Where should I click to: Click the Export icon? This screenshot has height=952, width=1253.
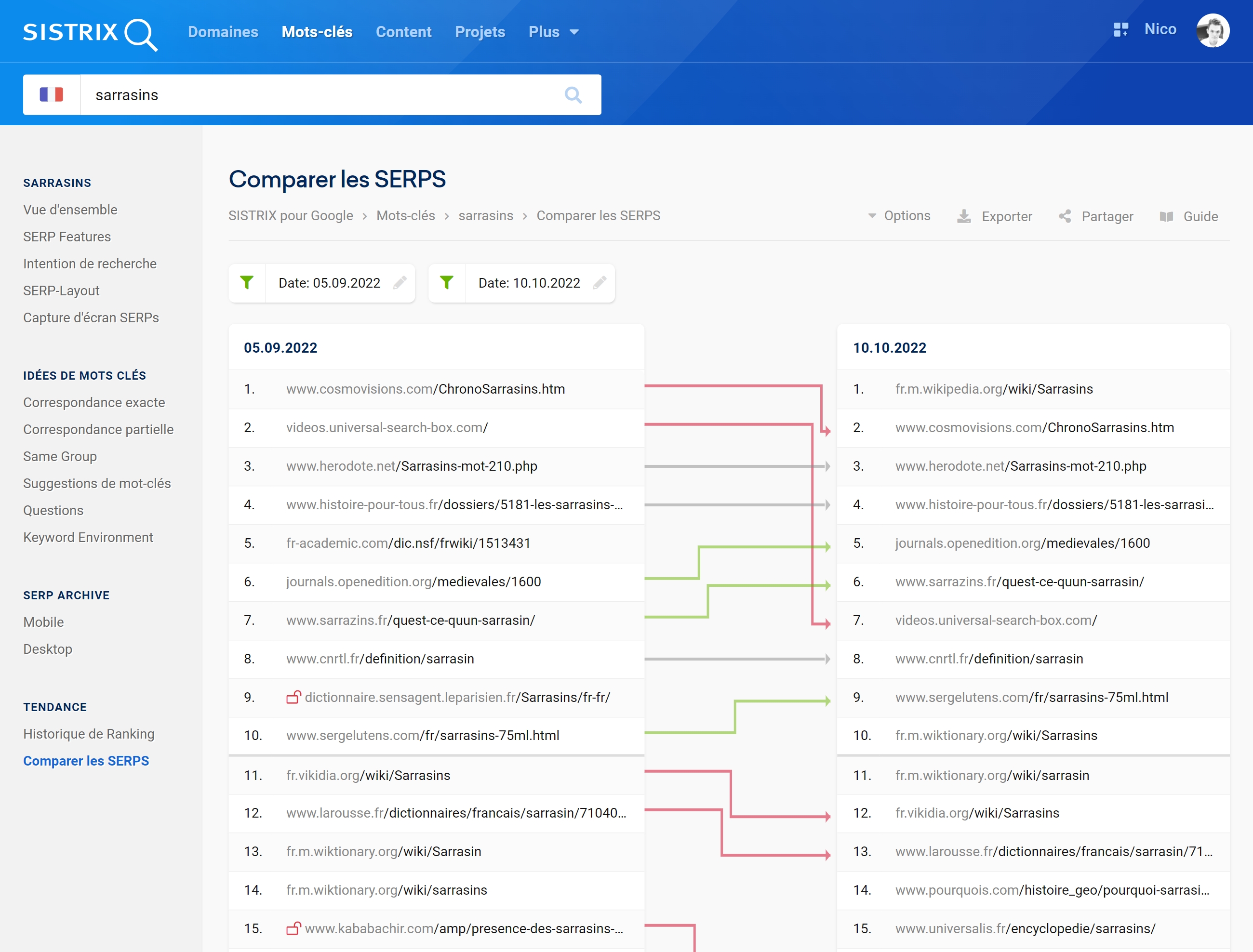coord(962,215)
